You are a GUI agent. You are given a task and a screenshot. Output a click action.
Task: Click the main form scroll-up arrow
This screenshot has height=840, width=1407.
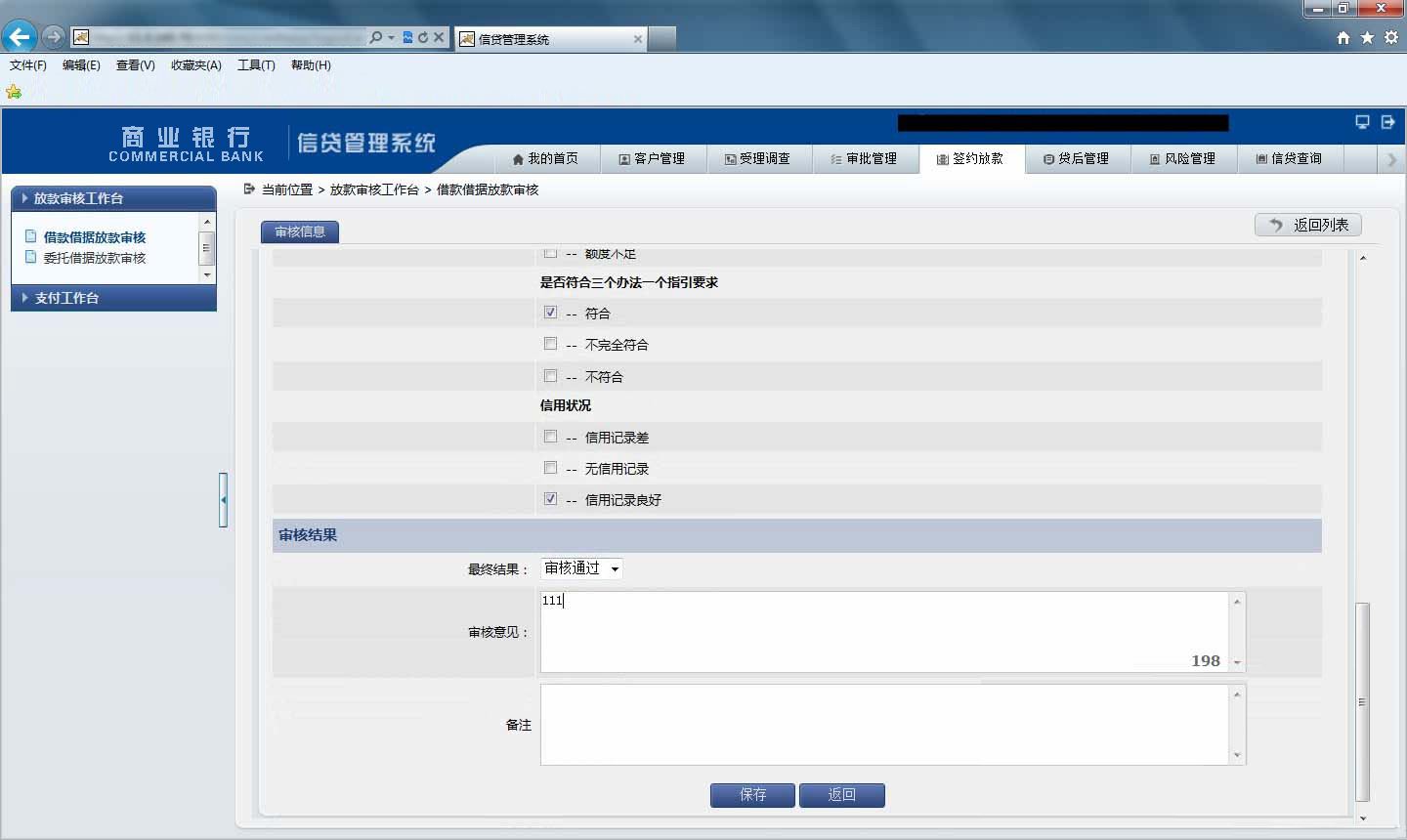click(x=1362, y=258)
